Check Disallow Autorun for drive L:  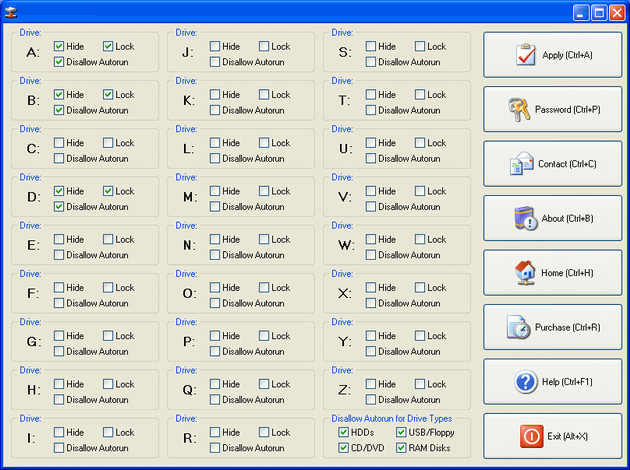point(215,158)
